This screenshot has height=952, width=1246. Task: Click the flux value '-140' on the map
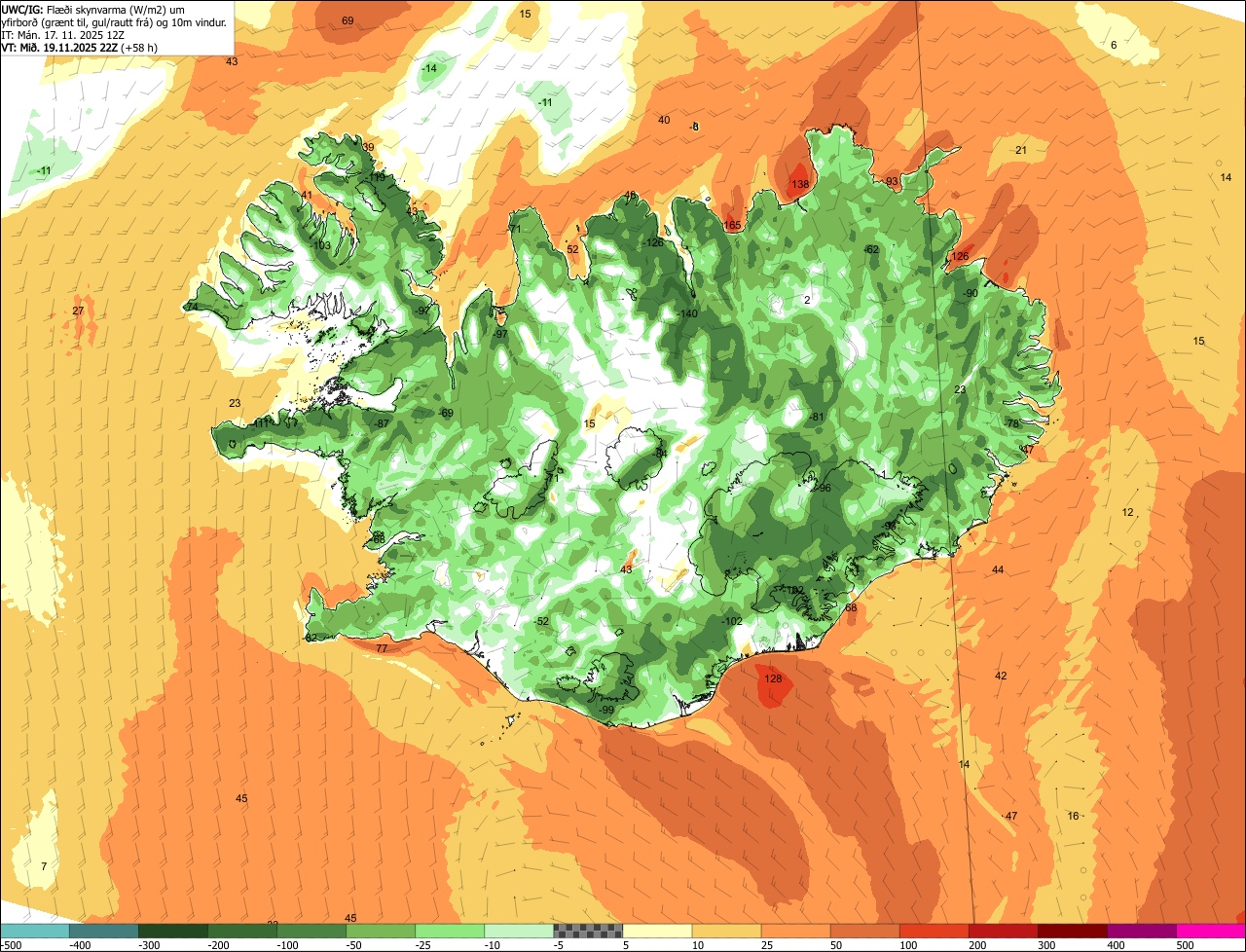pos(688,314)
